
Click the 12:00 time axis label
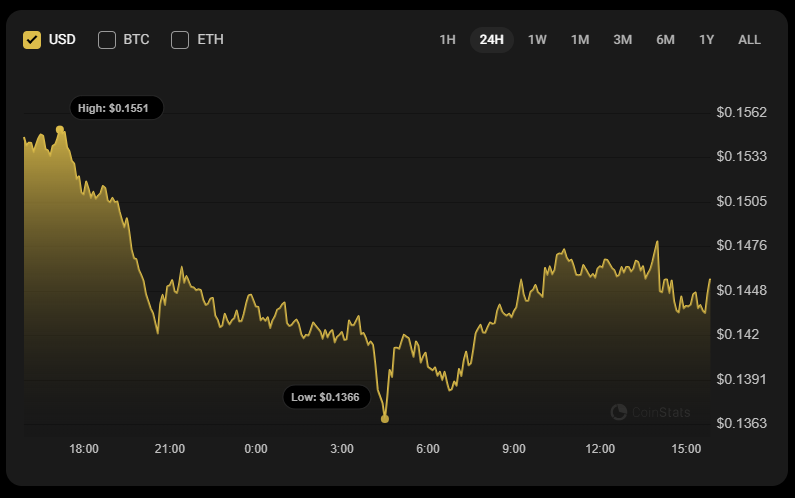click(x=600, y=449)
